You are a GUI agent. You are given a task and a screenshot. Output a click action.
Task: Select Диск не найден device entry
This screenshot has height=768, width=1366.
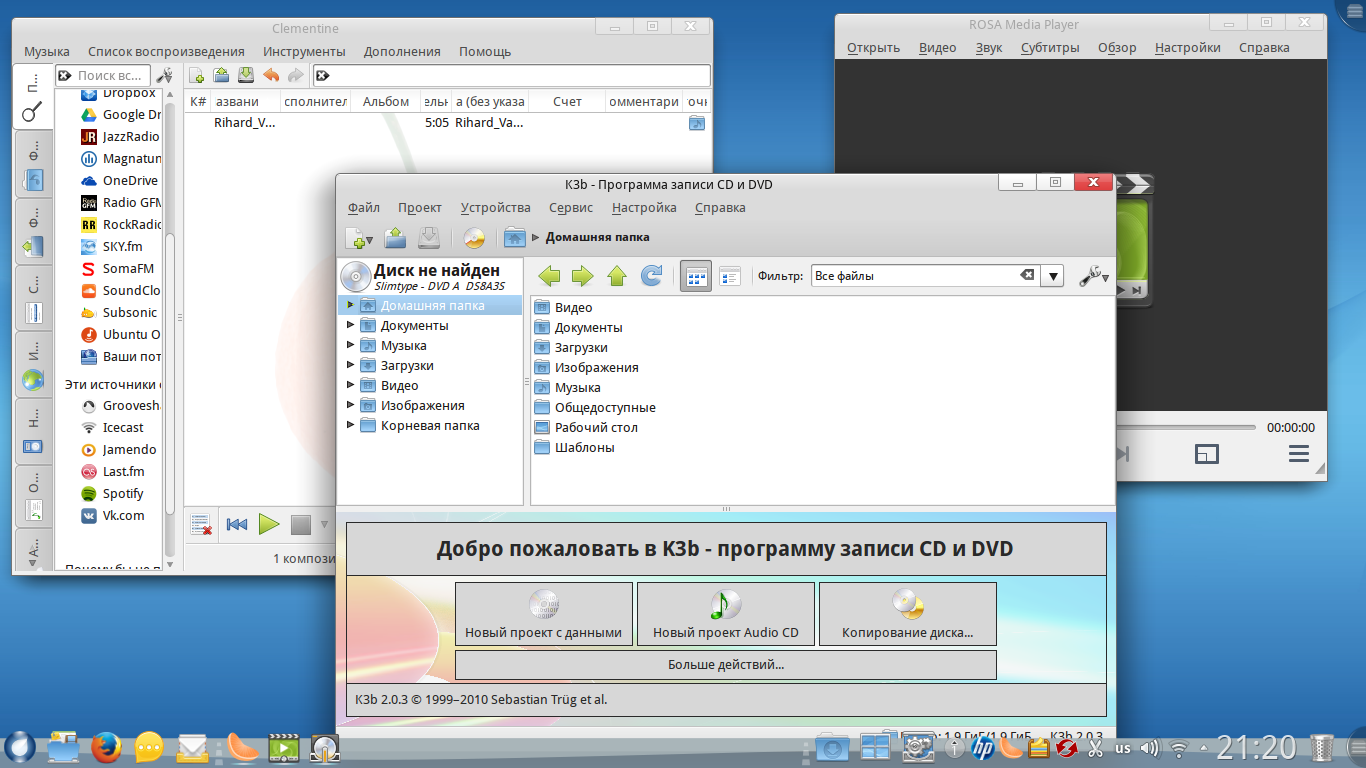point(430,276)
